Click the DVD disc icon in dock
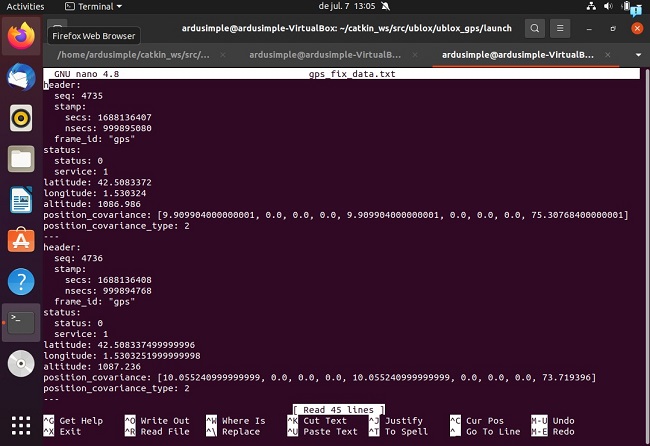This screenshot has height=446, width=650. (x=21, y=364)
